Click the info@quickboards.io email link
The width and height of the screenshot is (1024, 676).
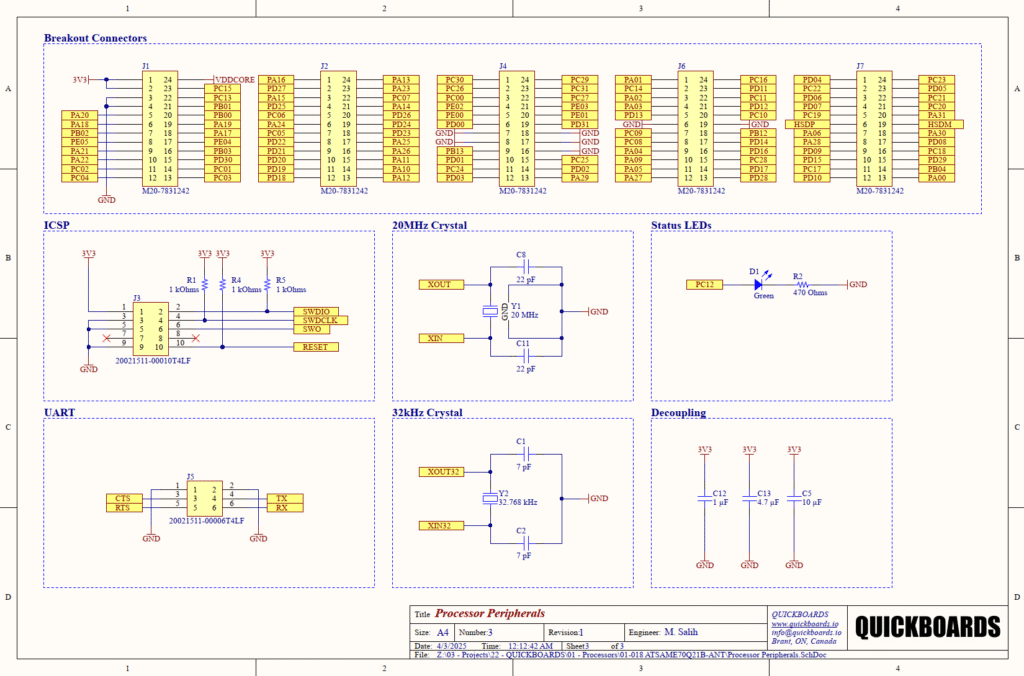[x=806, y=633]
